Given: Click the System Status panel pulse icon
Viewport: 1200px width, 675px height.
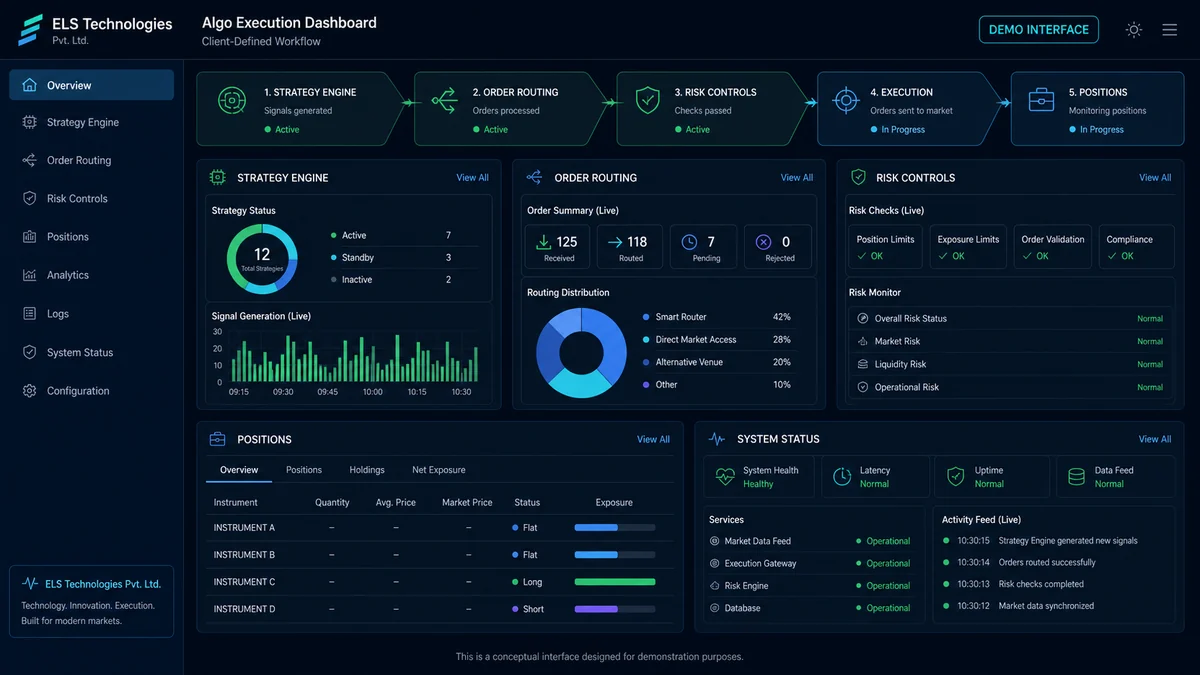Looking at the screenshot, I should (716, 439).
